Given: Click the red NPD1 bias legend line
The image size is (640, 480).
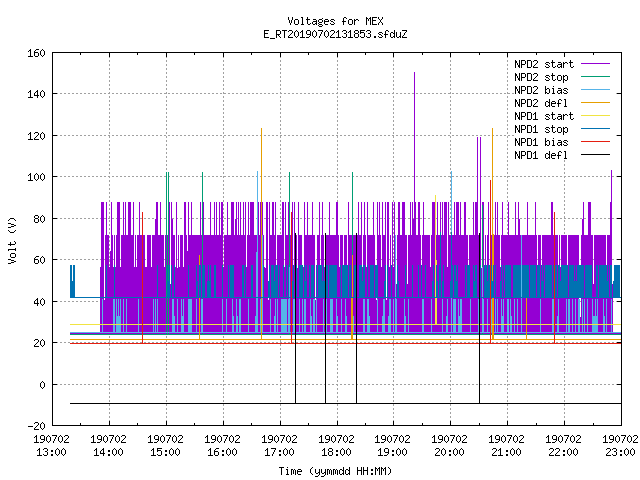Looking at the screenshot, I should click(595, 142).
